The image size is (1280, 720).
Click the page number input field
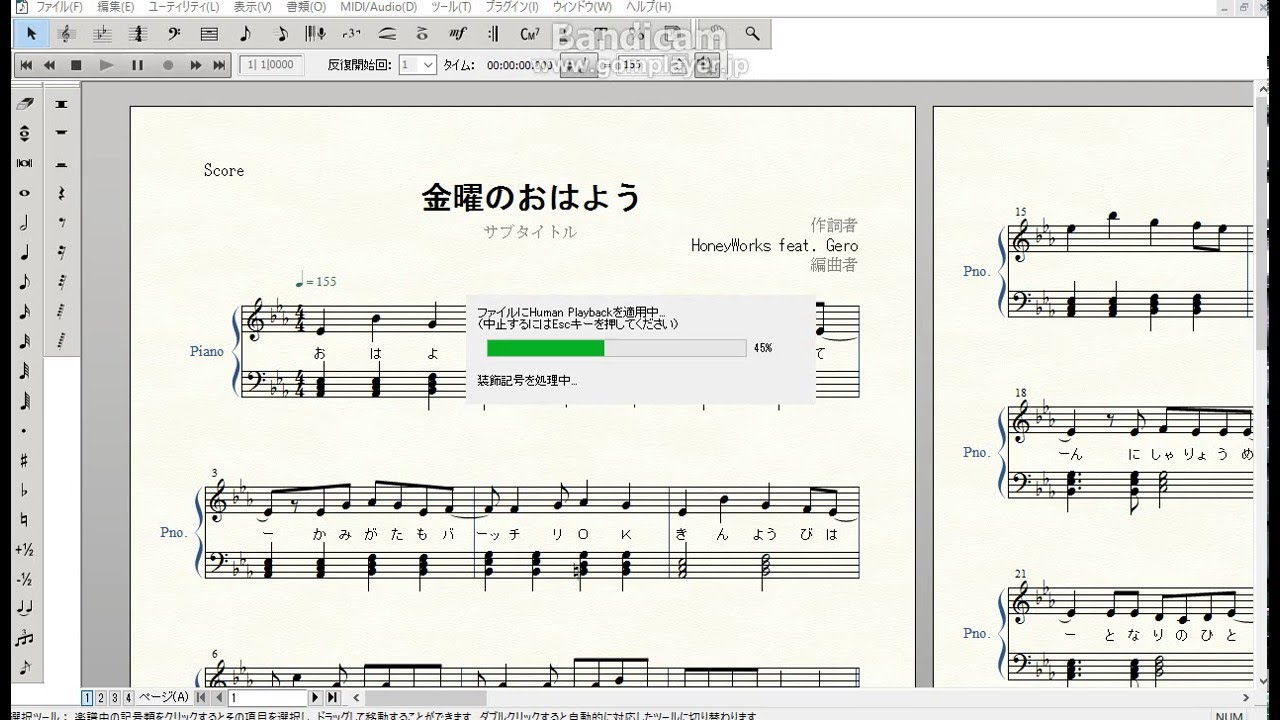click(267, 698)
